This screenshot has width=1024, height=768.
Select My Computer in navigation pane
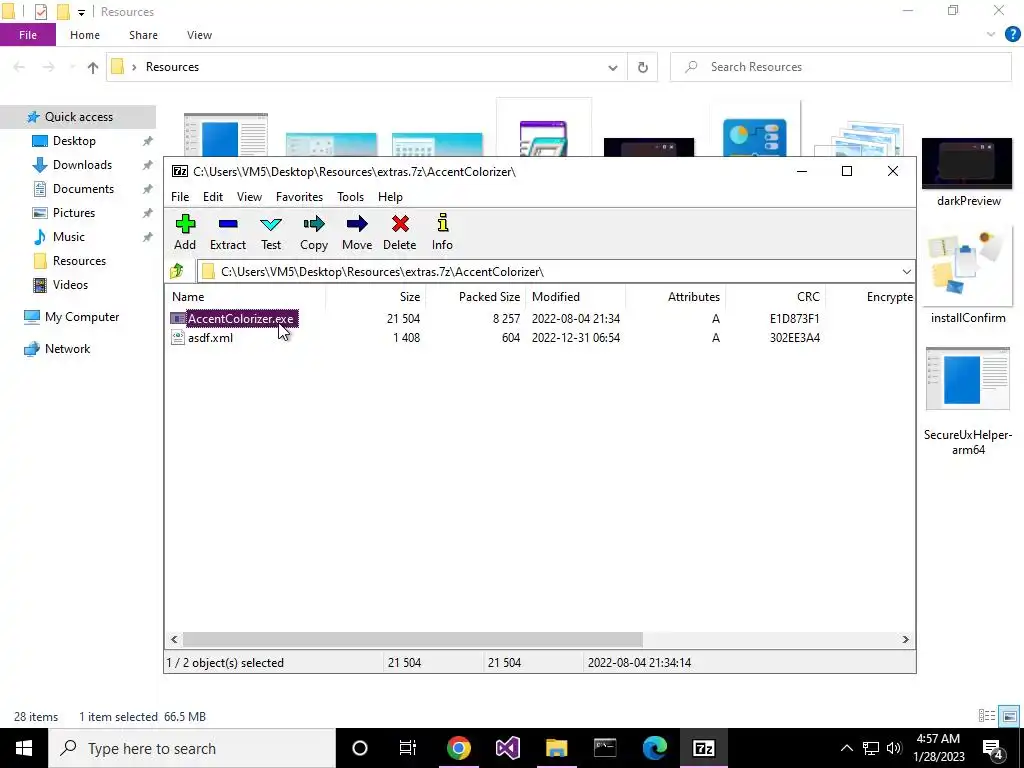(82, 317)
